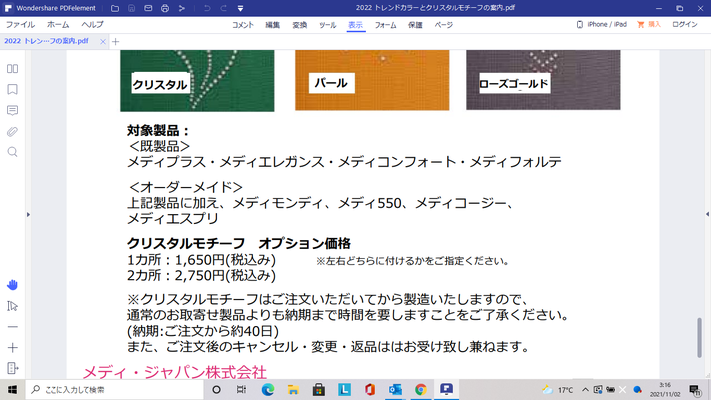The height and width of the screenshot is (400, 711).
Task: Click the undo arrow icon
Action: pos(207,8)
